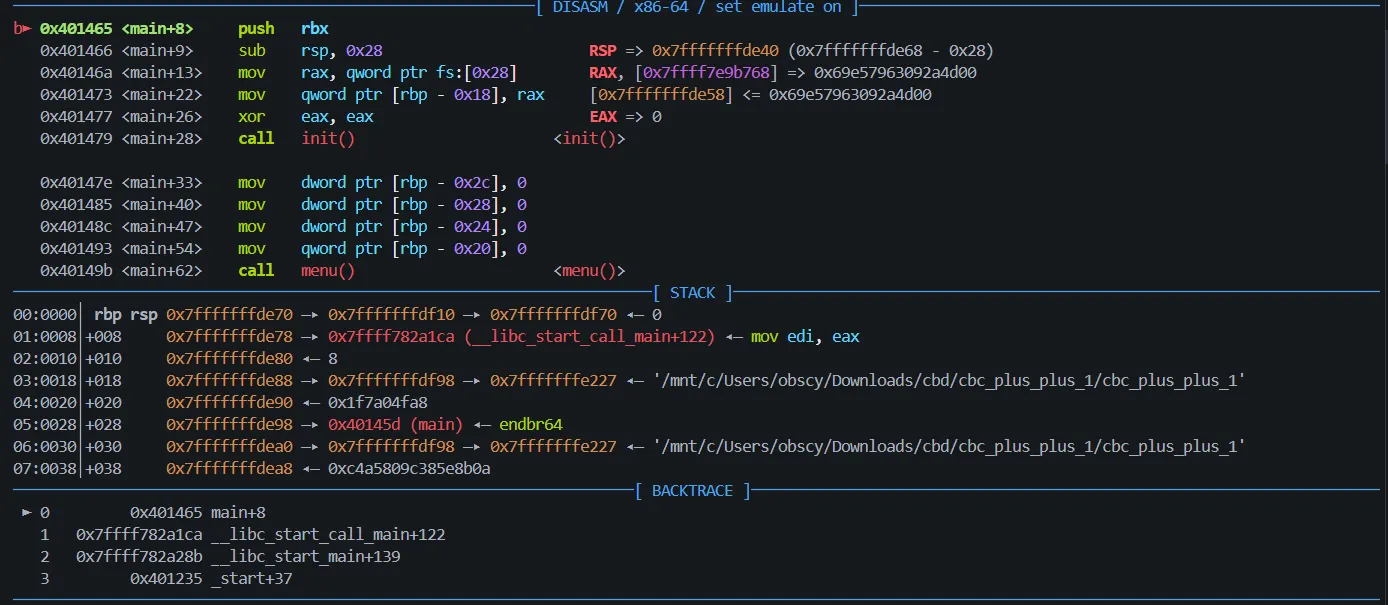The image size is (1388, 605).
Task: Click stack value 0xc4a5809c385e8b0a
Action: click(x=409, y=469)
